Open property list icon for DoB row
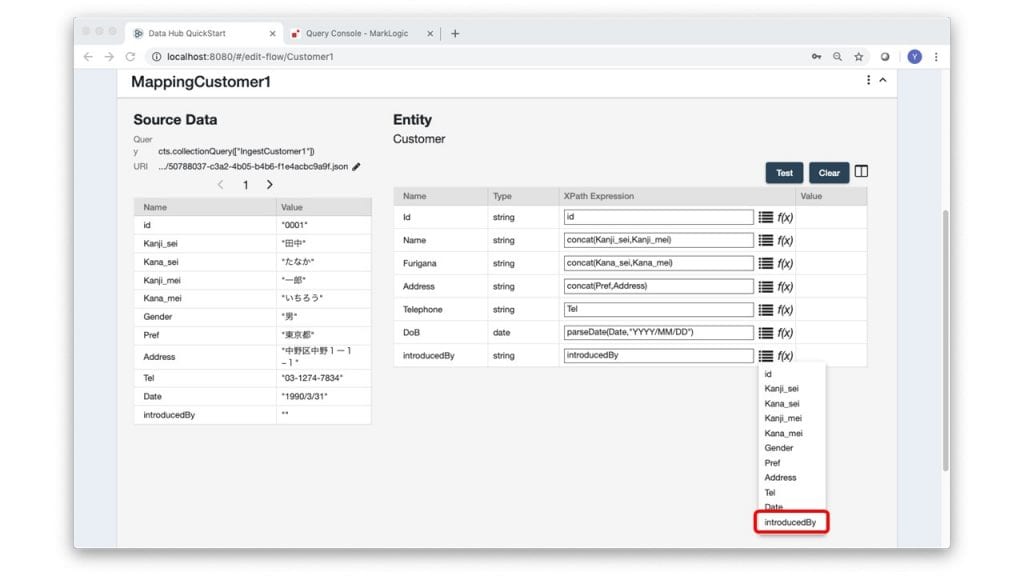Viewport: 1024px width, 576px height. coord(765,332)
